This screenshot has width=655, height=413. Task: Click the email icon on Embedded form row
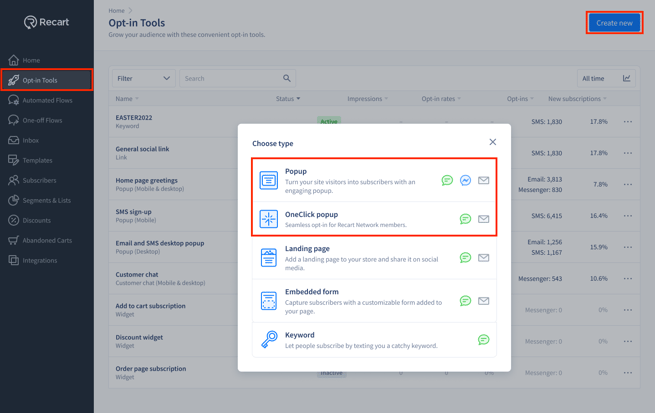tap(483, 301)
